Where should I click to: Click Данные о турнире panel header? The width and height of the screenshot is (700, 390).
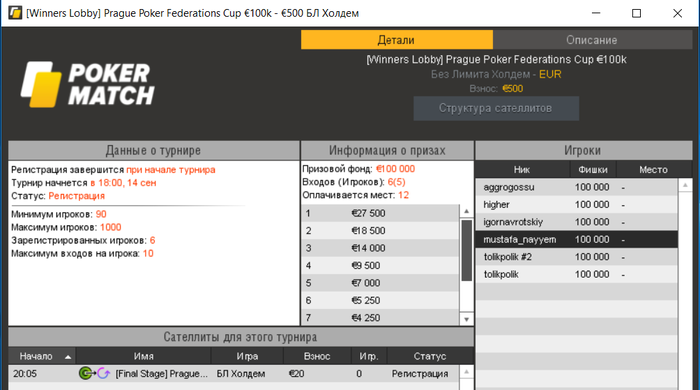154,150
